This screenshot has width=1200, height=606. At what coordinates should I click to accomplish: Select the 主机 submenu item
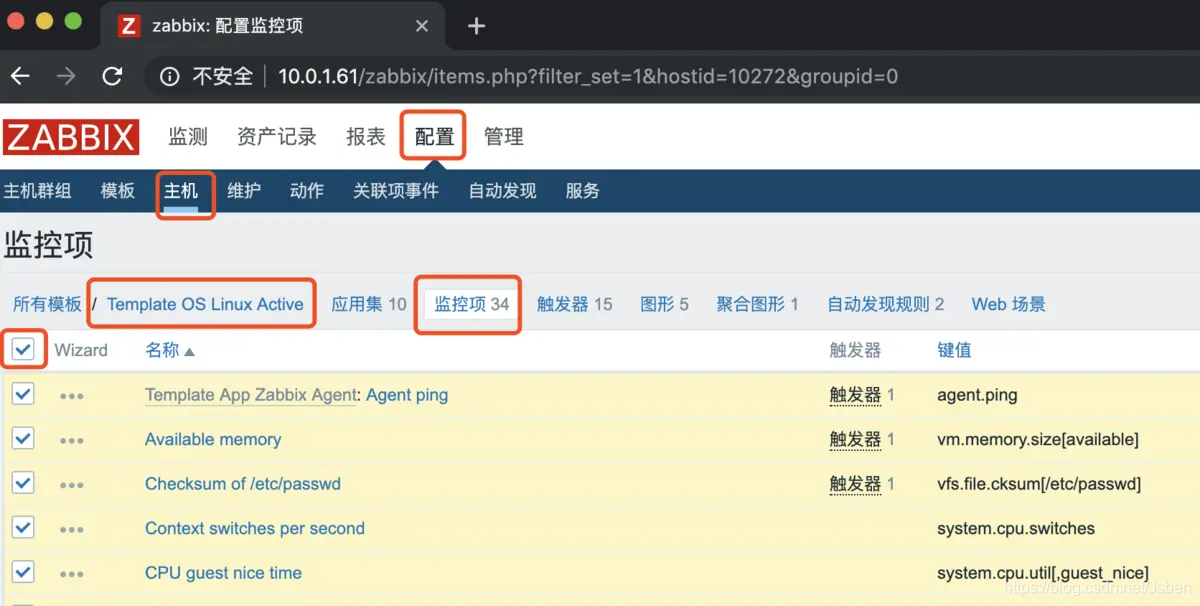click(181, 190)
